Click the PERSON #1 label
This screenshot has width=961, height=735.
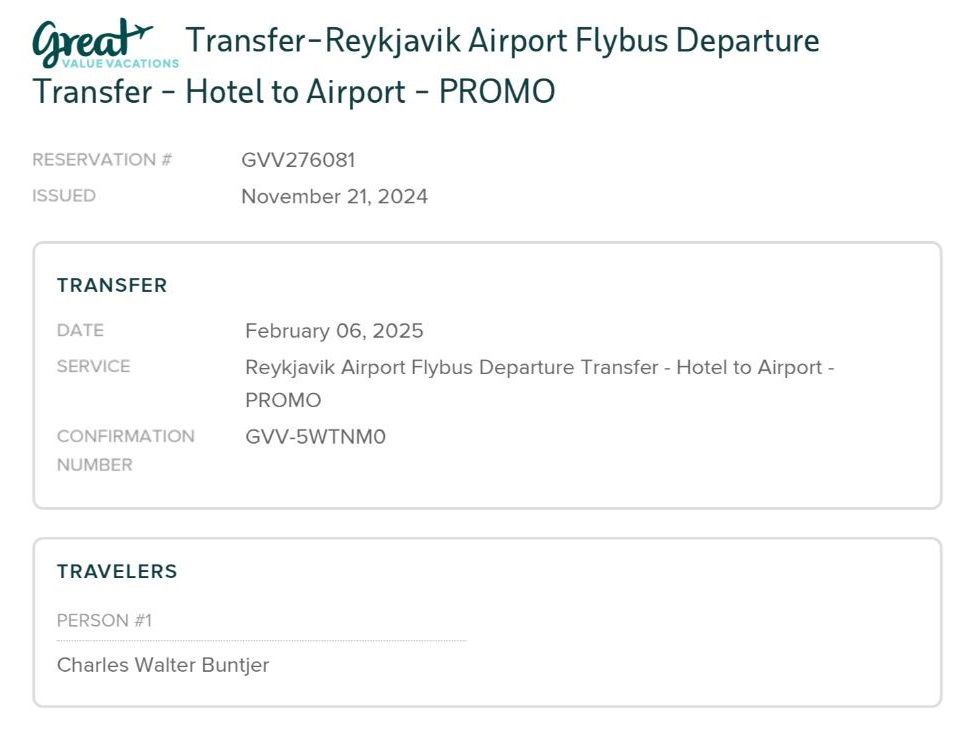click(x=104, y=621)
